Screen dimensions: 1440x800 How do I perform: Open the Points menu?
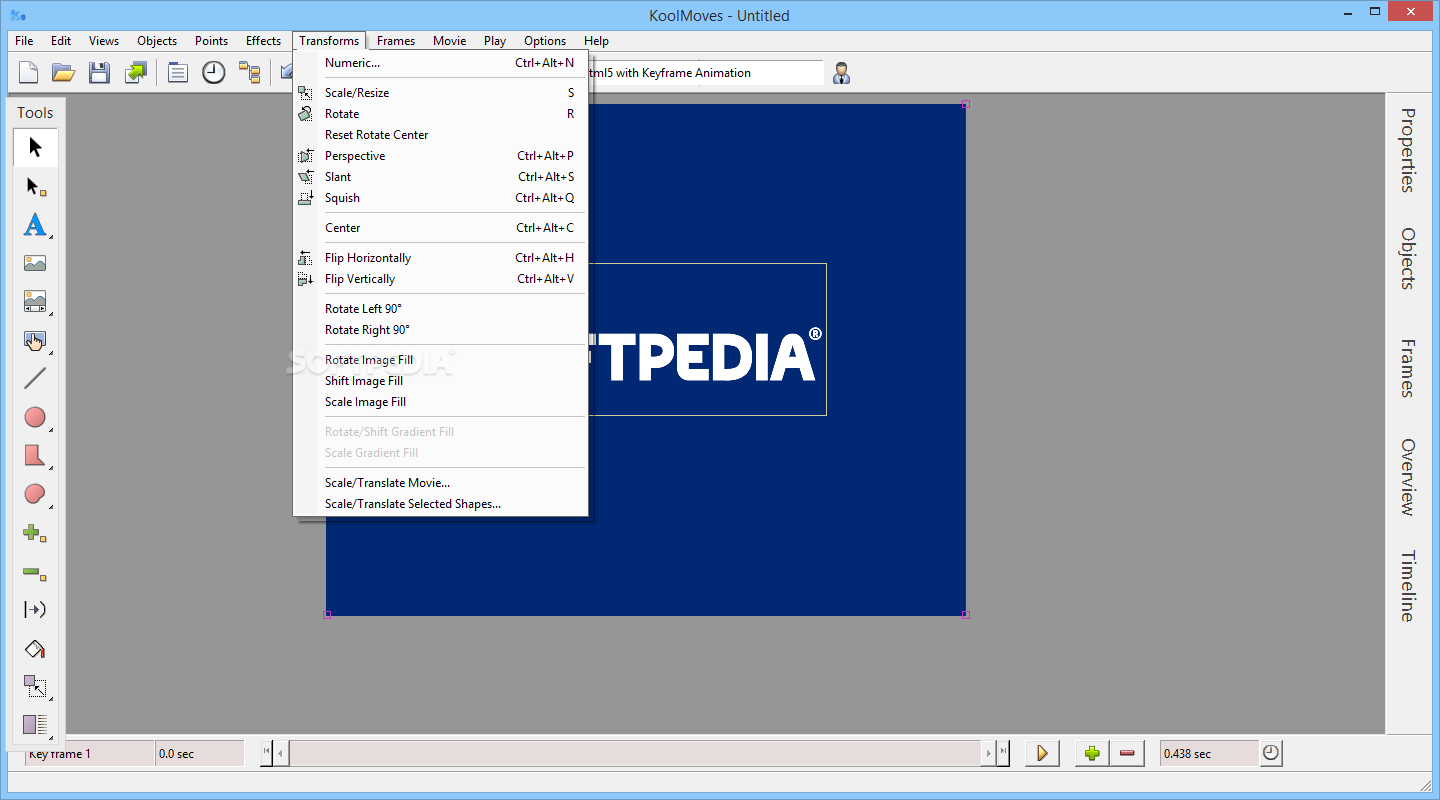(x=211, y=41)
